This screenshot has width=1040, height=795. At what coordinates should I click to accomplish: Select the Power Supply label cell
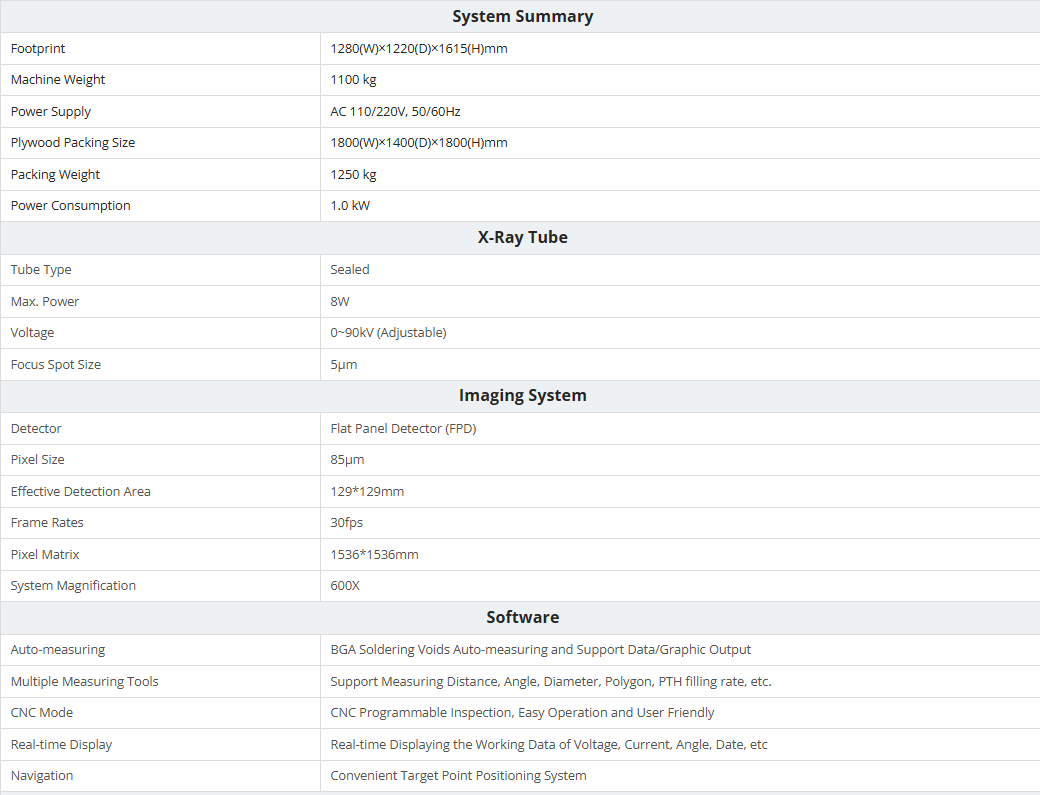[51, 112]
